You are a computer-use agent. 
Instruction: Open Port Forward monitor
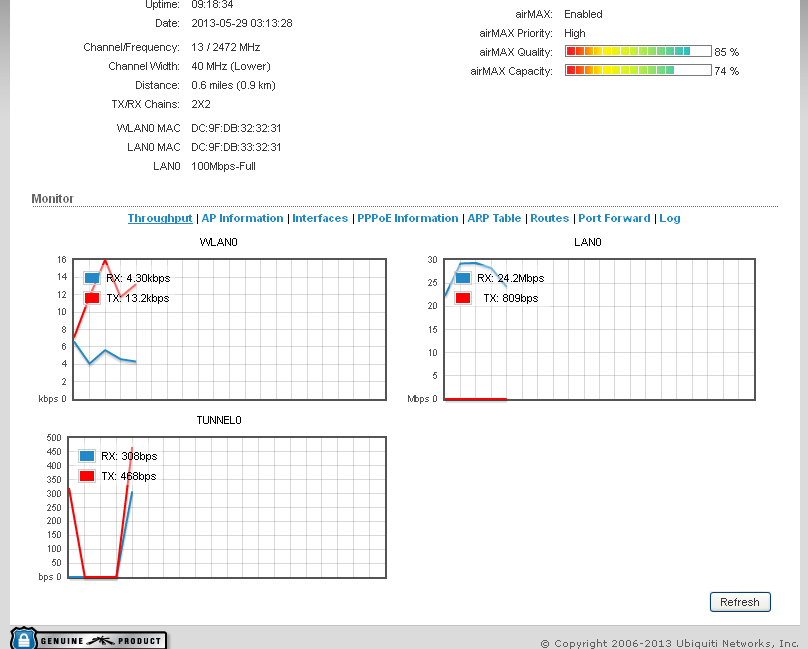tap(614, 219)
